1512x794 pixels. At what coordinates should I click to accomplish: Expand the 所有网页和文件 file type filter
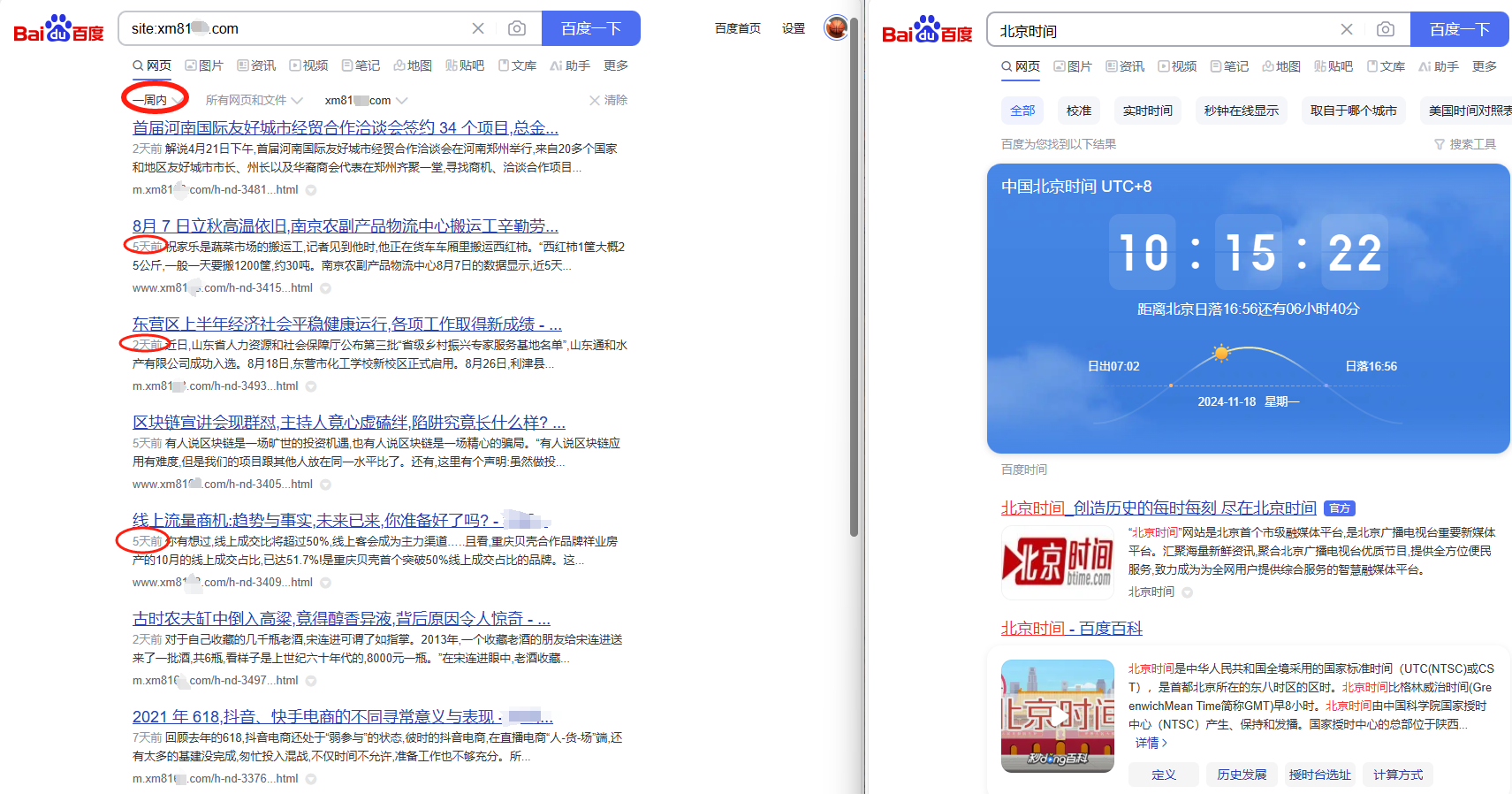[254, 100]
